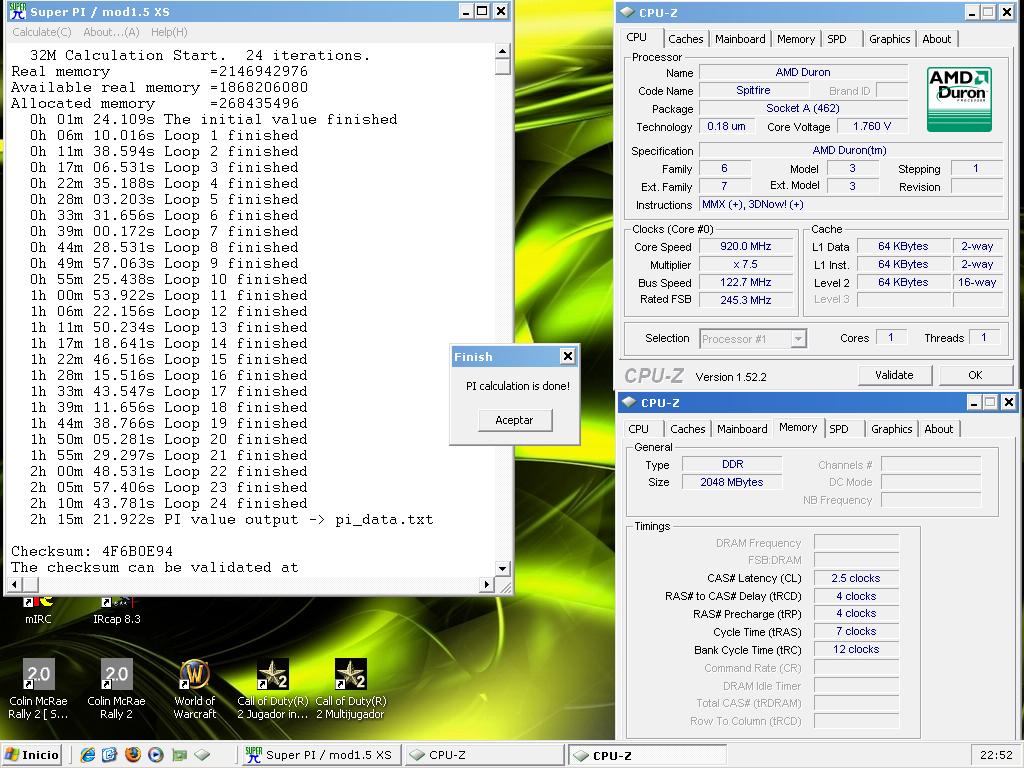This screenshot has height=768, width=1024.
Task: Select Graphics tab in lower CPU-Z window
Action: click(891, 429)
